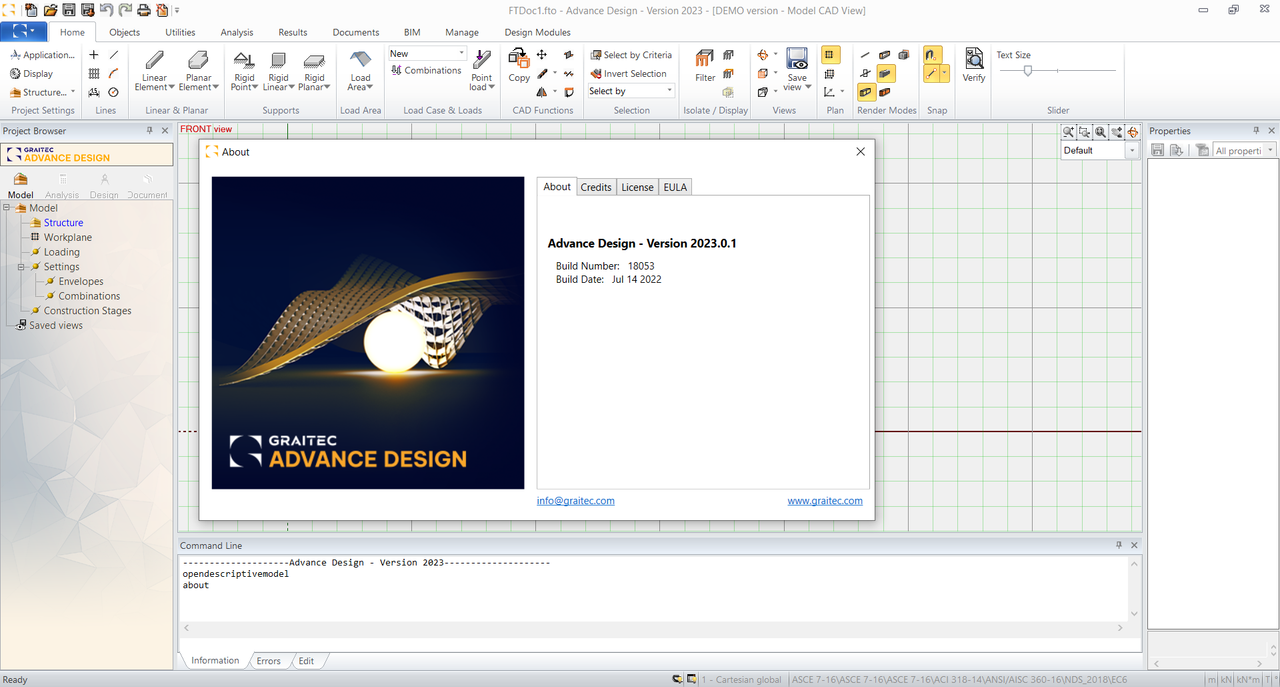Click the Move icon in CAD Functions

click(542, 55)
